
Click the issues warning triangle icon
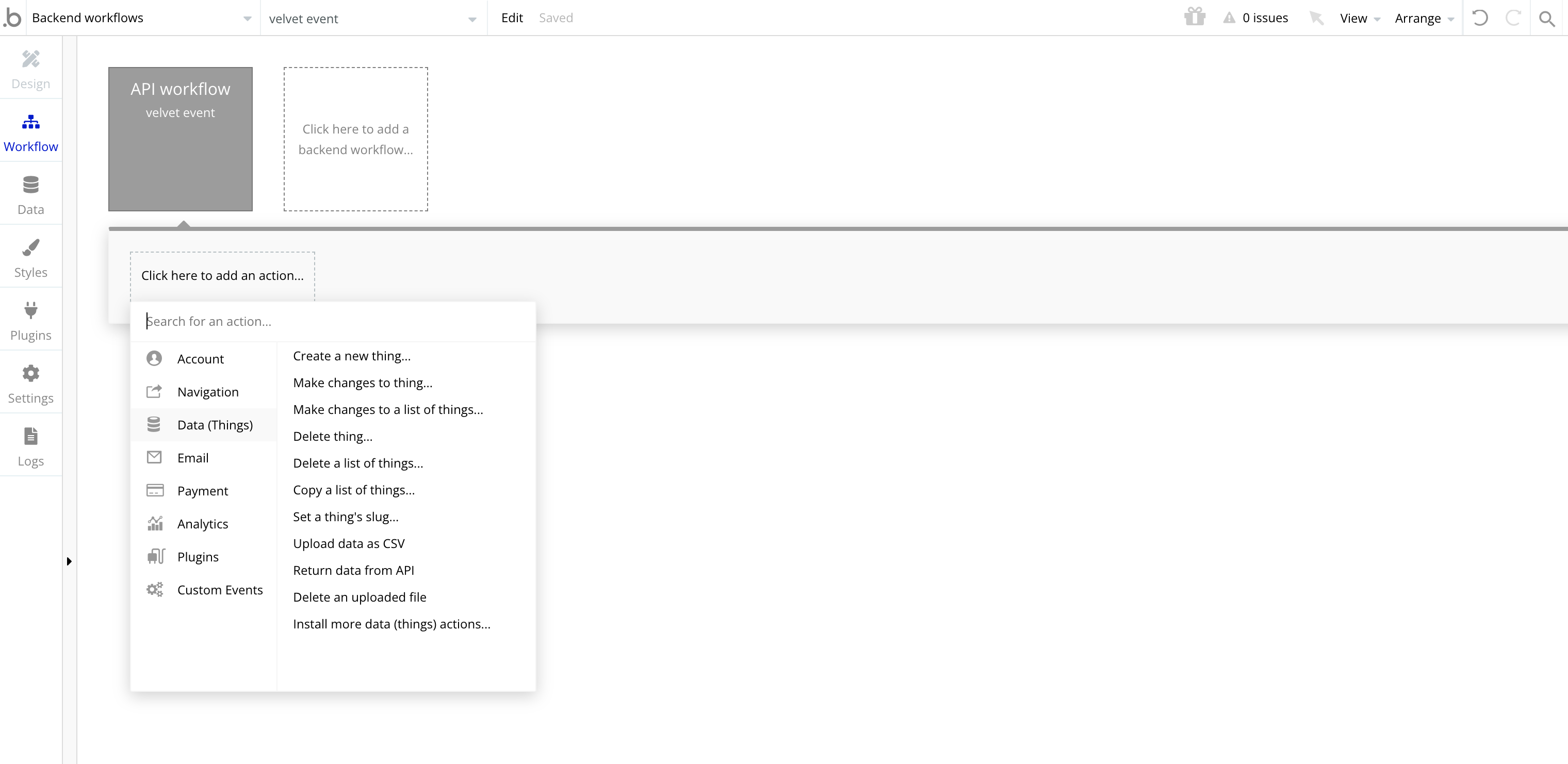pyautogui.click(x=1229, y=18)
